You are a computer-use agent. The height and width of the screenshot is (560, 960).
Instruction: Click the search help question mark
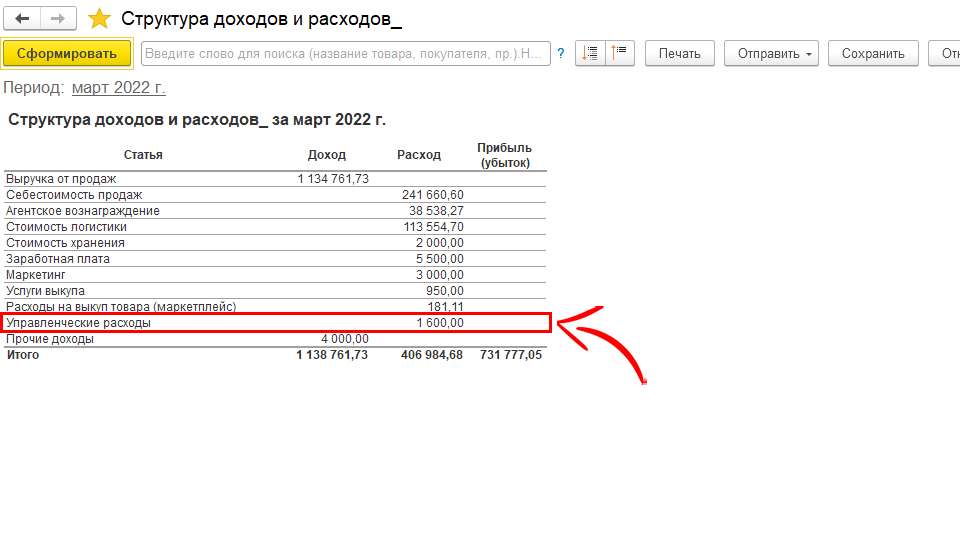click(561, 54)
